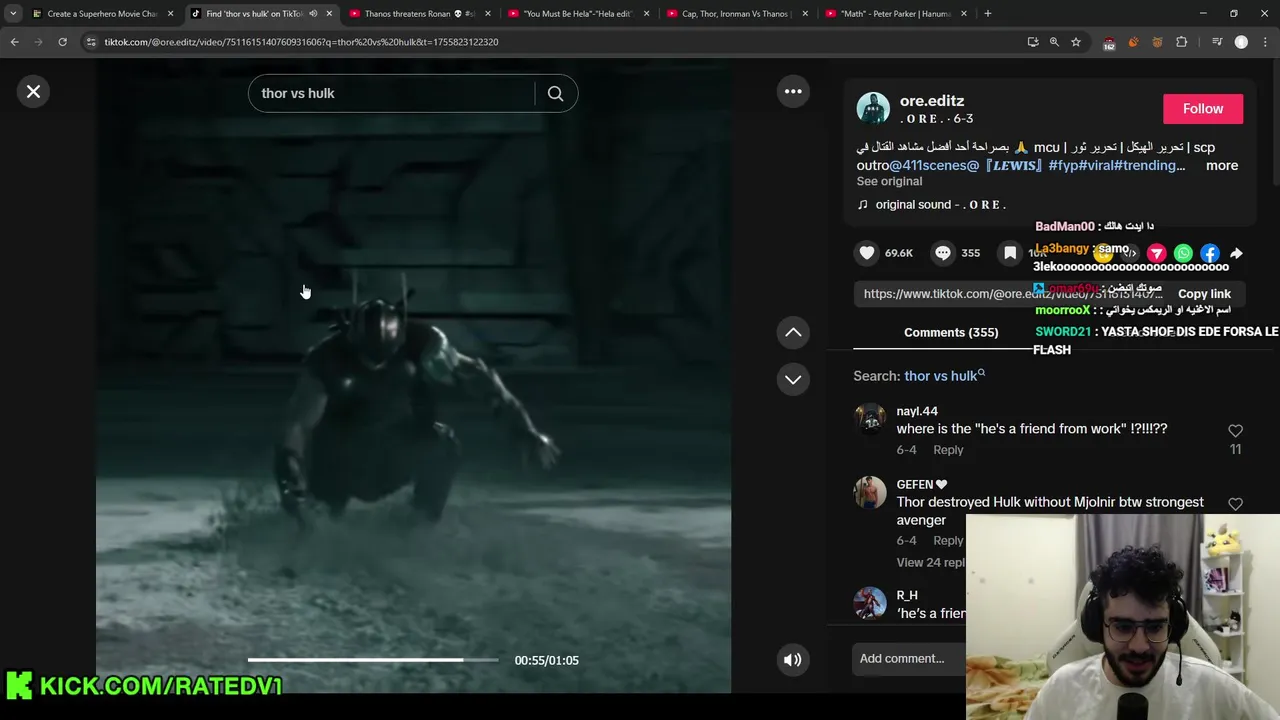Image resolution: width=1280 pixels, height=720 pixels.
Task: Click the address bar URL
Action: tap(301, 42)
